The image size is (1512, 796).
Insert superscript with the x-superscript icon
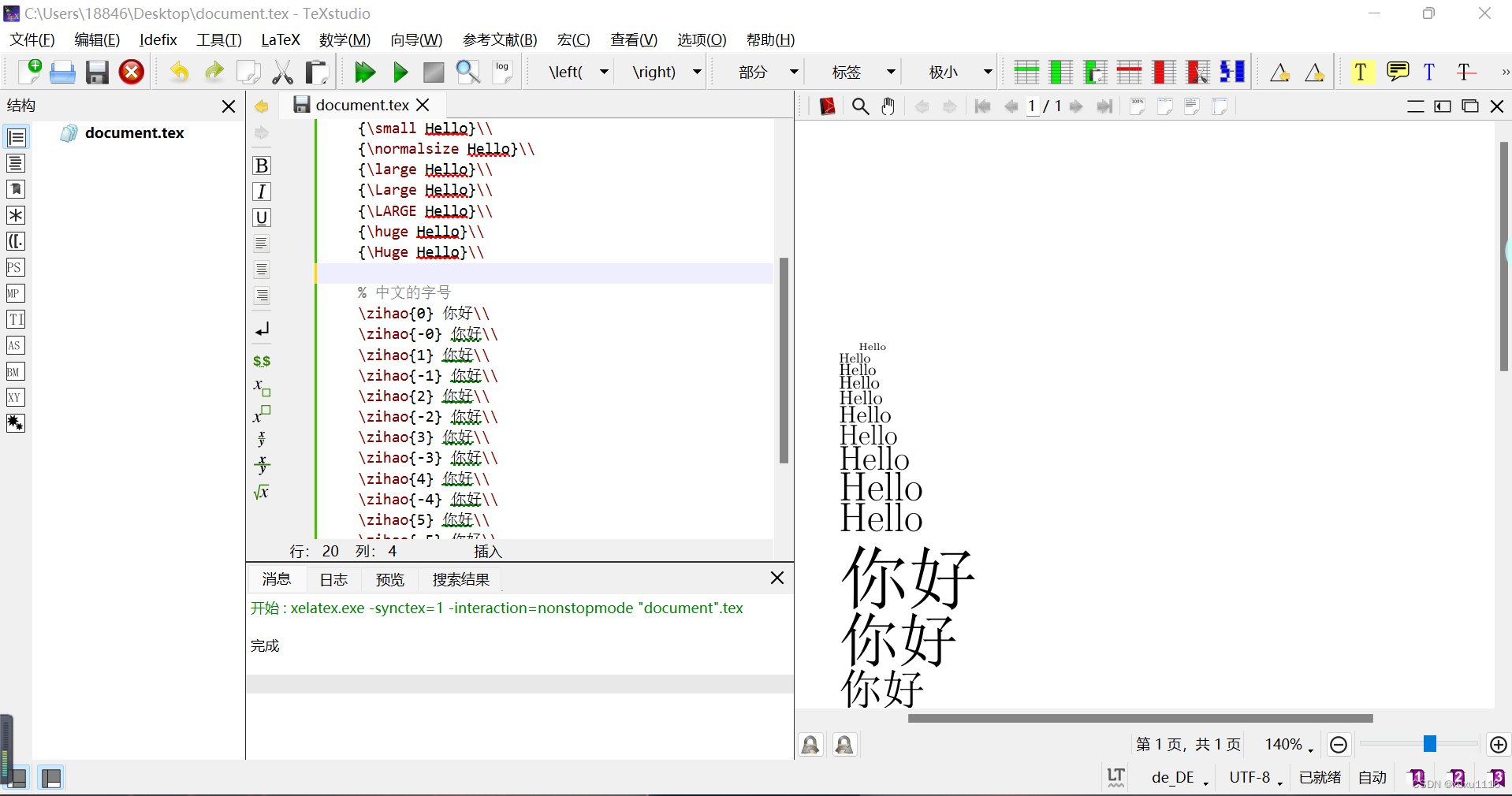(262, 413)
